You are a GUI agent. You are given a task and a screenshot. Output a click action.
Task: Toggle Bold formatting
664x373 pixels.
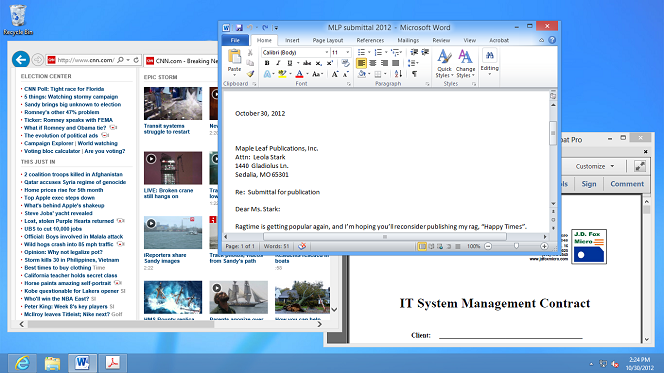(267, 63)
